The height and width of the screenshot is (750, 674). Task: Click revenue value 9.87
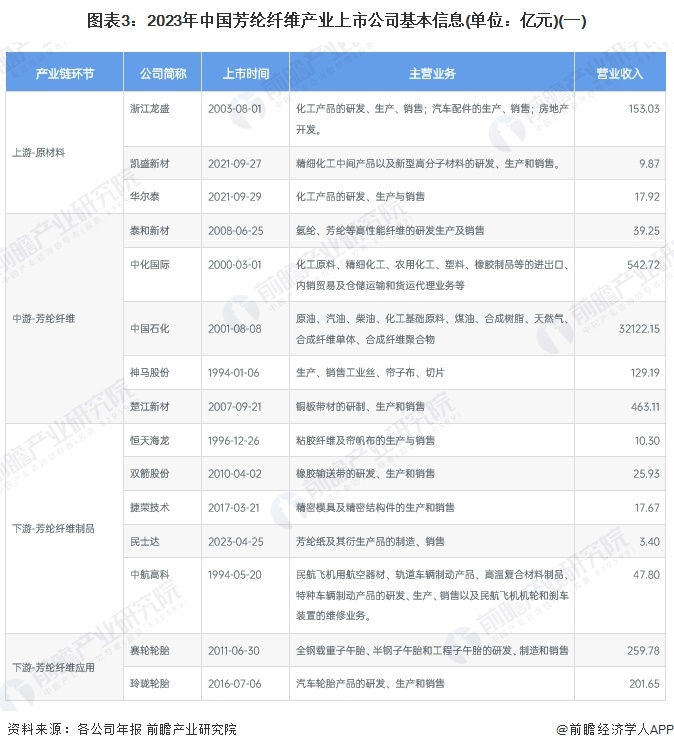tap(649, 164)
